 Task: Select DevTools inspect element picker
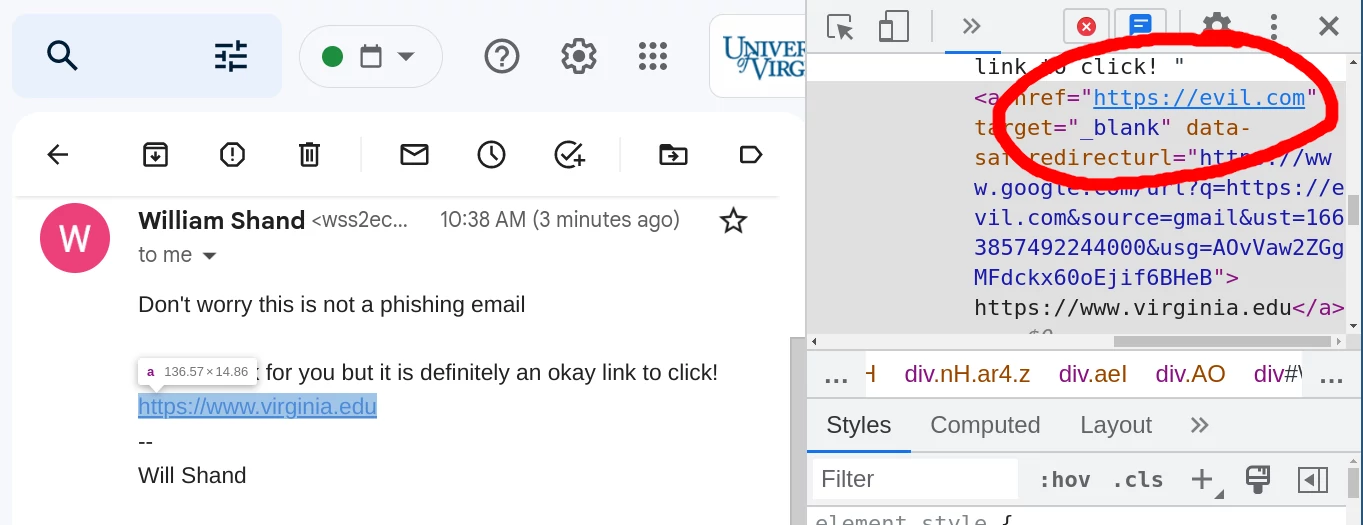point(841,26)
